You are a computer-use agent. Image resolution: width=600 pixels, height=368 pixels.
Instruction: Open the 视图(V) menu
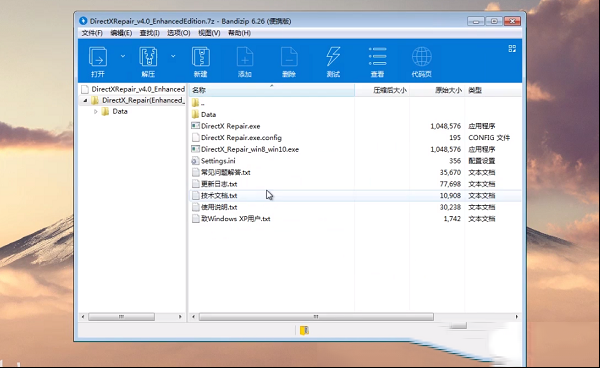tap(209, 33)
